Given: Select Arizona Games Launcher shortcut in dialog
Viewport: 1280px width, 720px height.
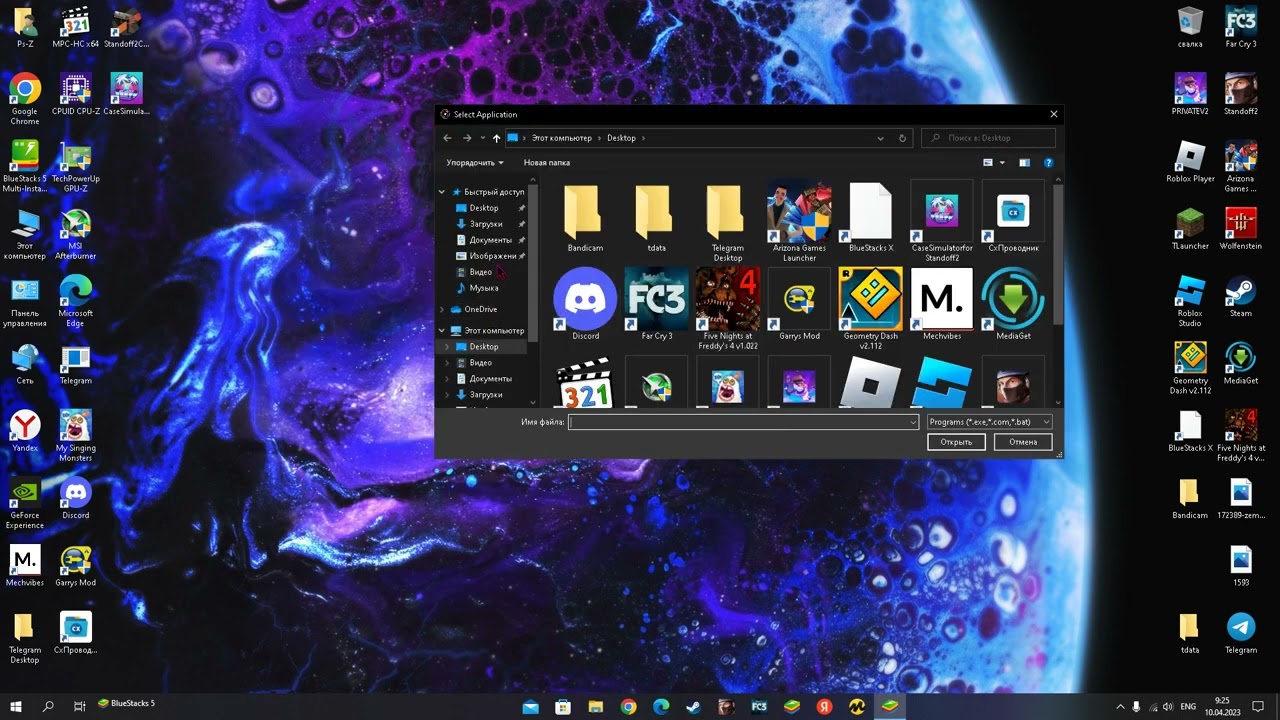Looking at the screenshot, I should (799, 222).
